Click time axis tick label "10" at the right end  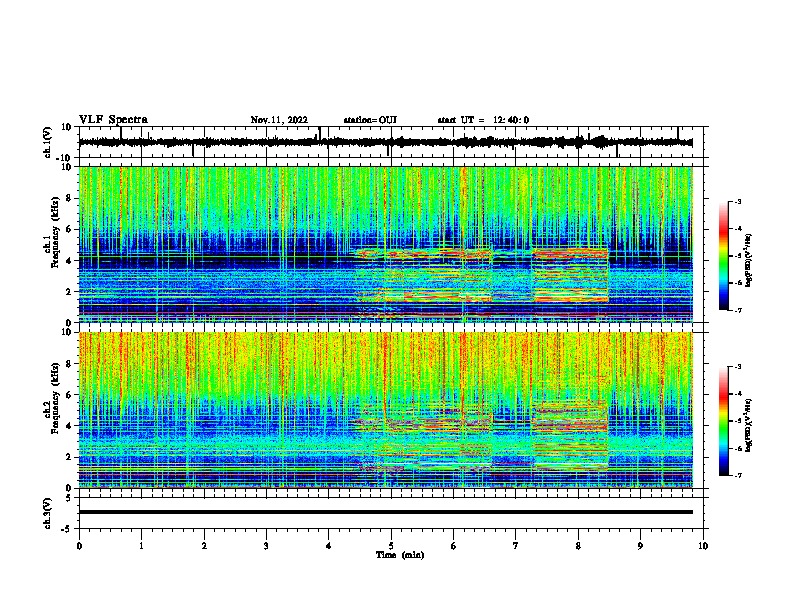tap(703, 546)
